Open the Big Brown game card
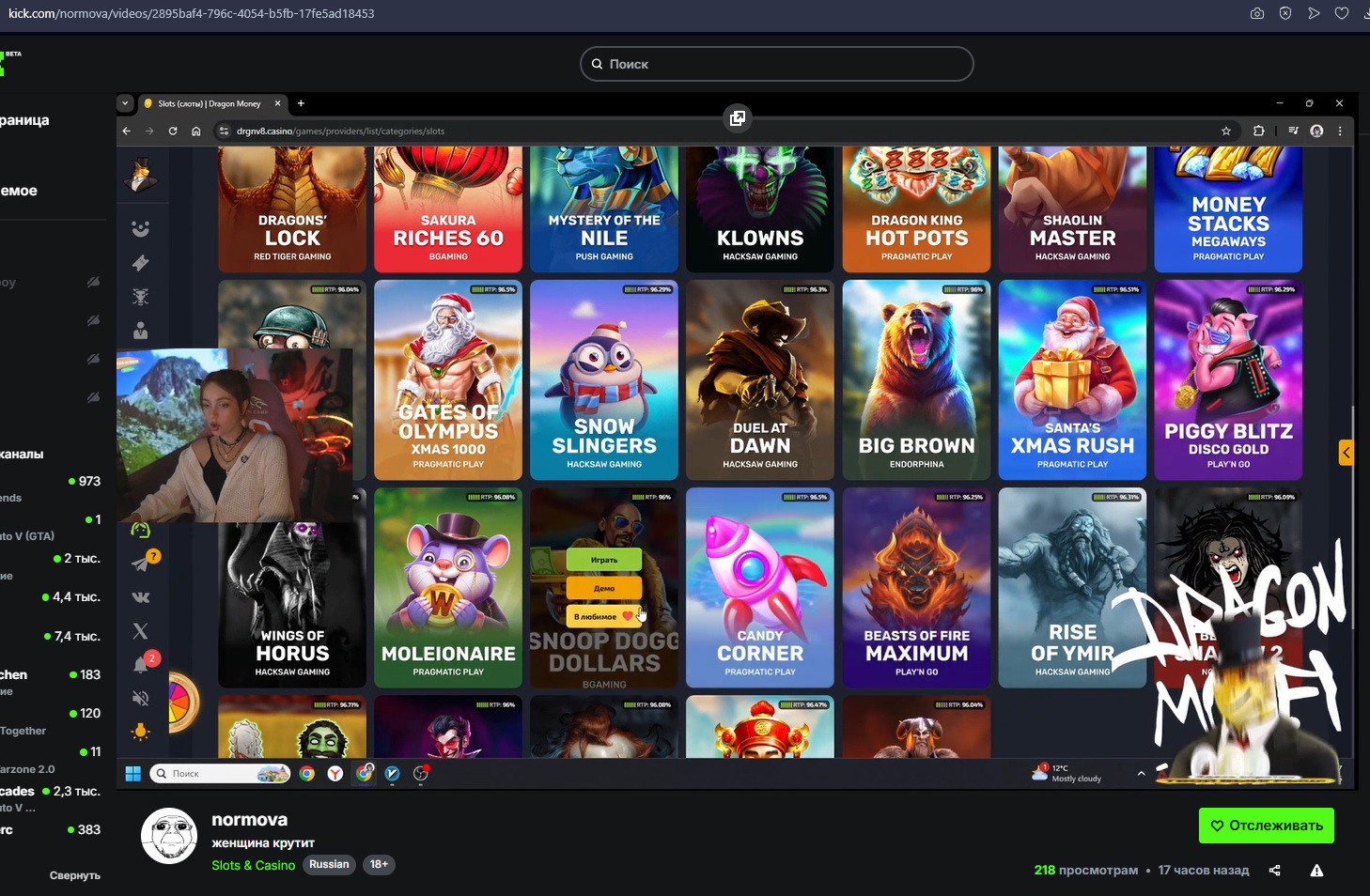Screen dimensions: 1370x896 click(917, 379)
